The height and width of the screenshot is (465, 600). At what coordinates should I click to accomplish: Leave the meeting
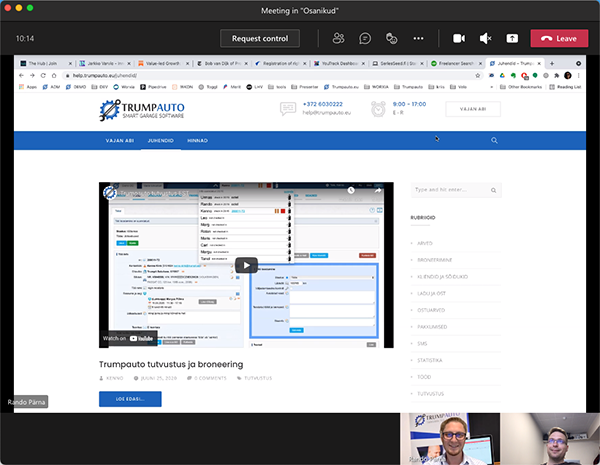pyautogui.click(x=559, y=38)
